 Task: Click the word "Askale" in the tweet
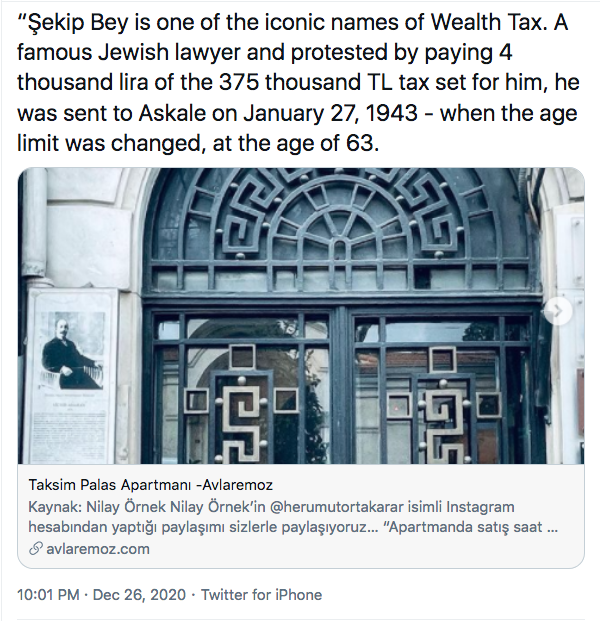click(210, 114)
